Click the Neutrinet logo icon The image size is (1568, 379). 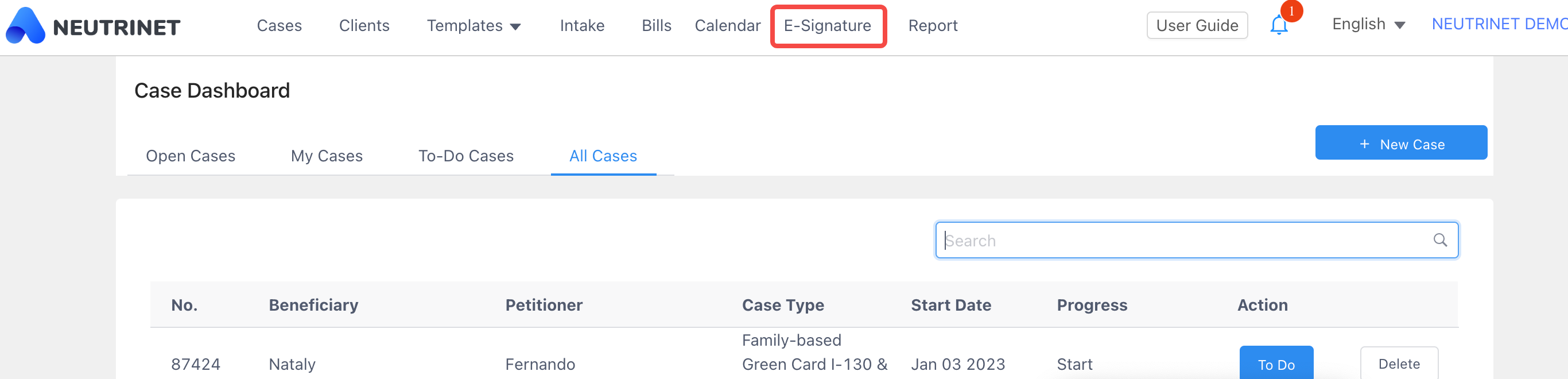click(x=26, y=26)
